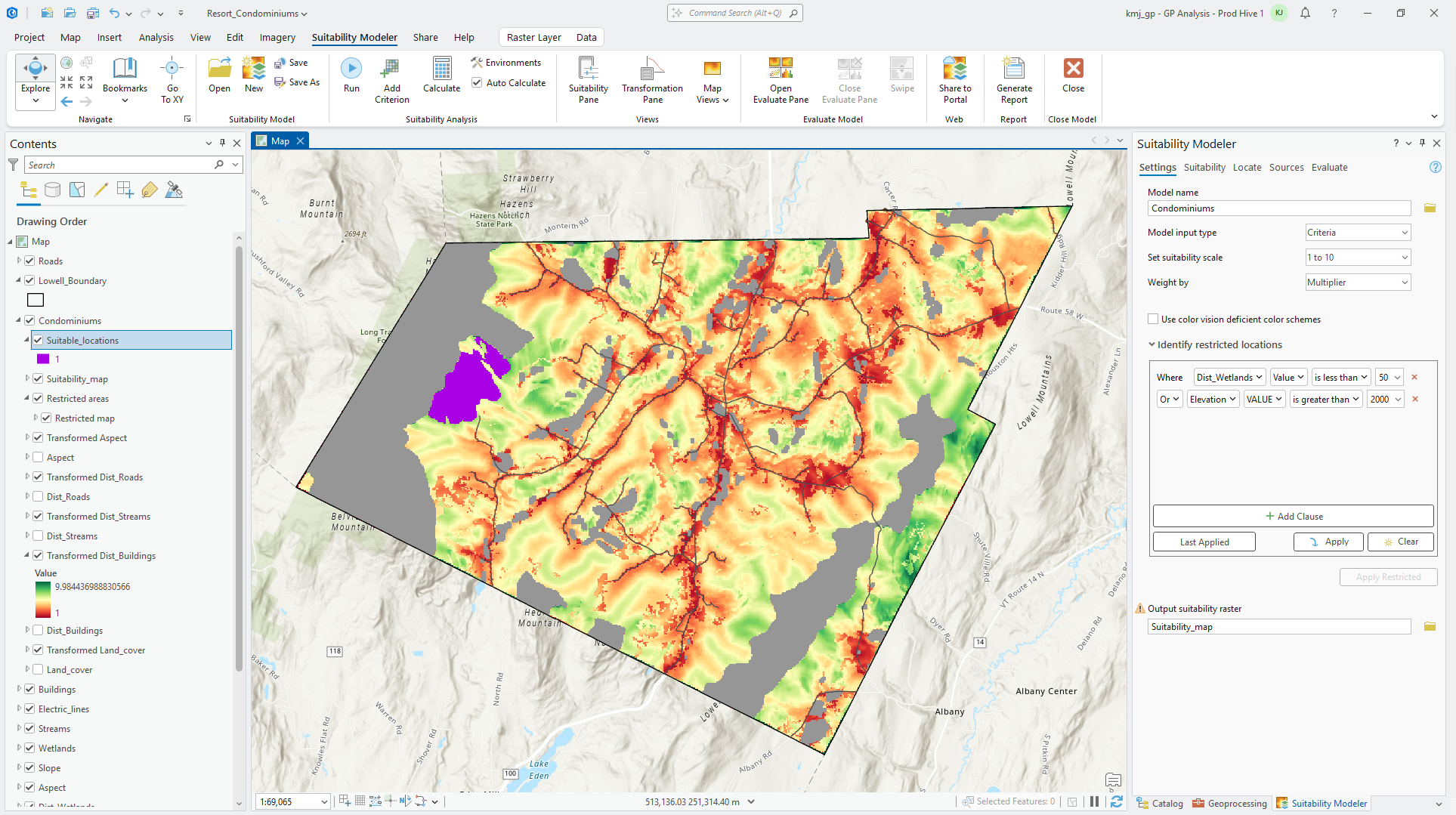Enable color vision deficient color schemes

tap(1153, 320)
